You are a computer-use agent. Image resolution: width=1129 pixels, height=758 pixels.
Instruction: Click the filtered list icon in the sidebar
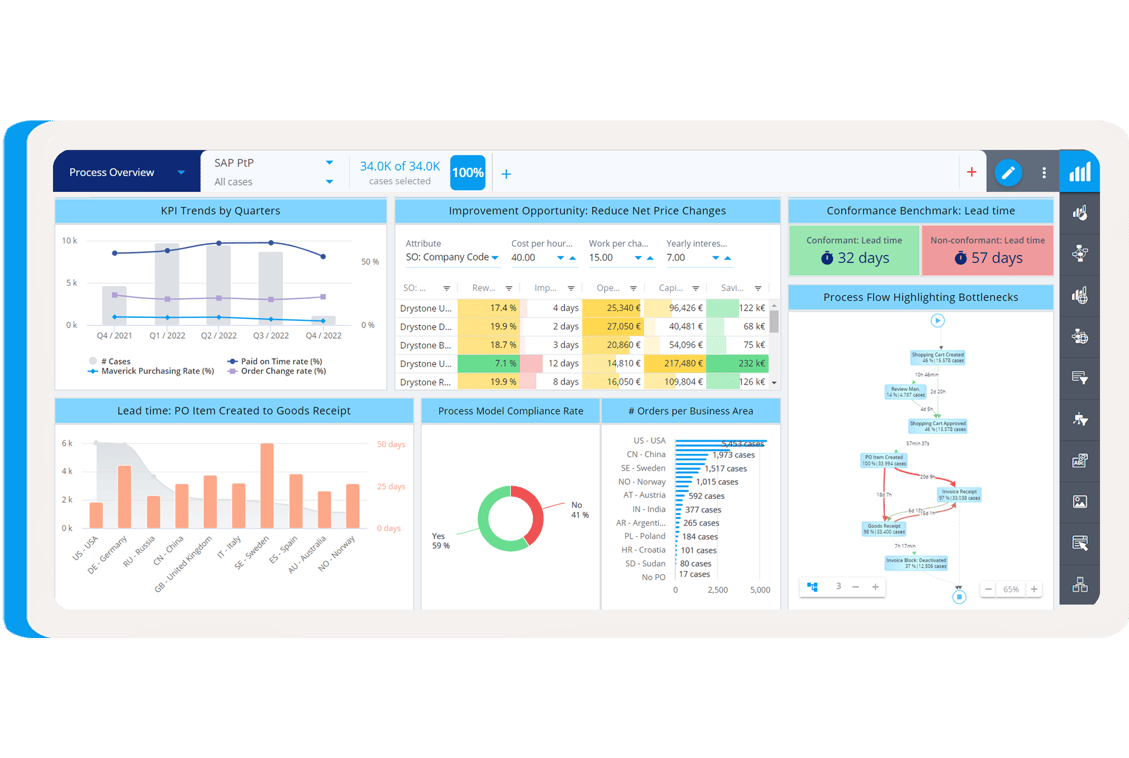click(x=1080, y=377)
